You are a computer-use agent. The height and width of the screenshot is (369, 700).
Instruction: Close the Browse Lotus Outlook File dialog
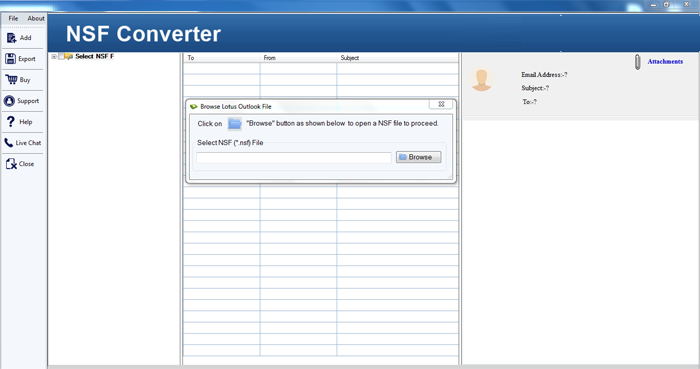[x=441, y=104]
